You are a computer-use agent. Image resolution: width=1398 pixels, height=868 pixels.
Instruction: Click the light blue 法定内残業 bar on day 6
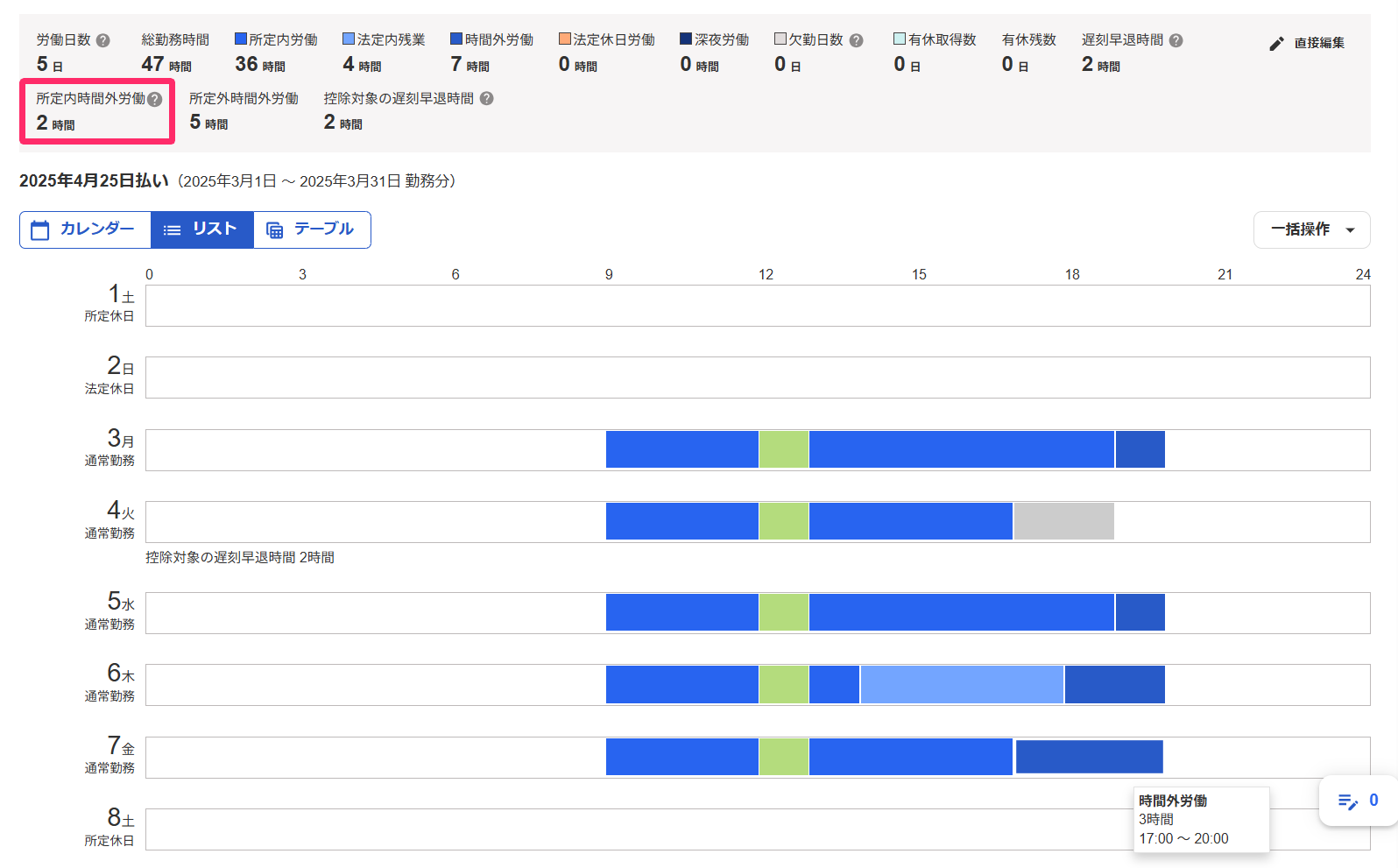click(x=962, y=684)
